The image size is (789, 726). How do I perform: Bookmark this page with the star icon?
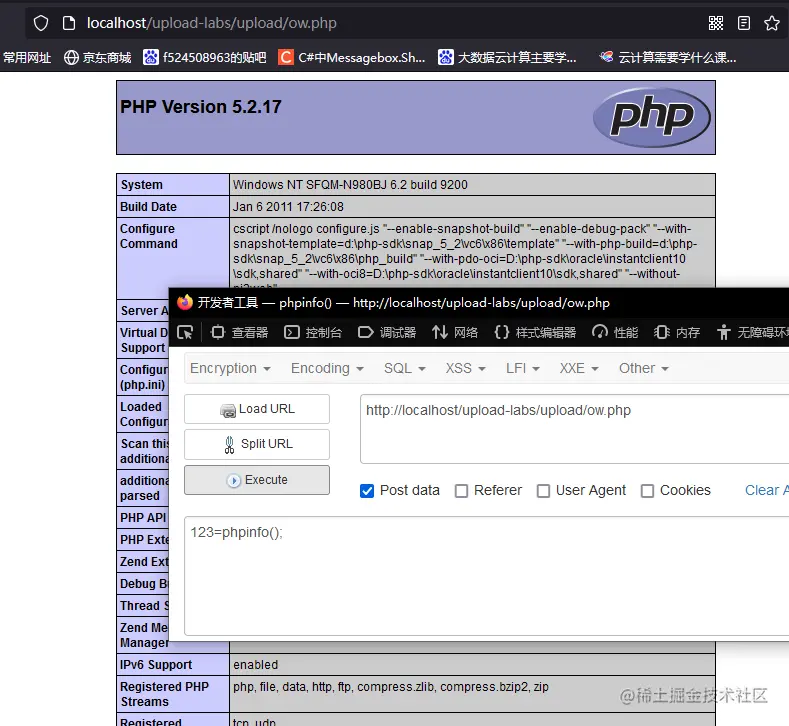[772, 23]
